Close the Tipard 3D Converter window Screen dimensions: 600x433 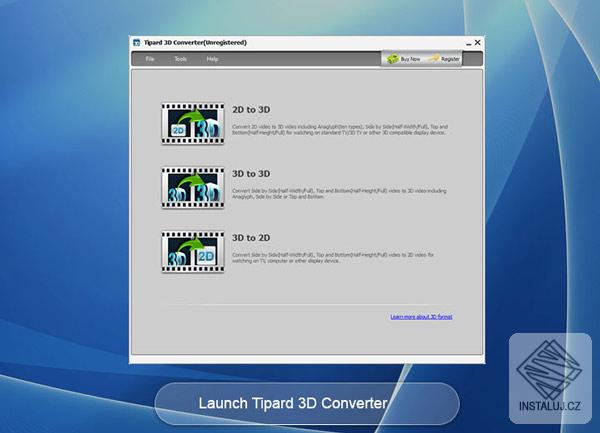click(478, 42)
